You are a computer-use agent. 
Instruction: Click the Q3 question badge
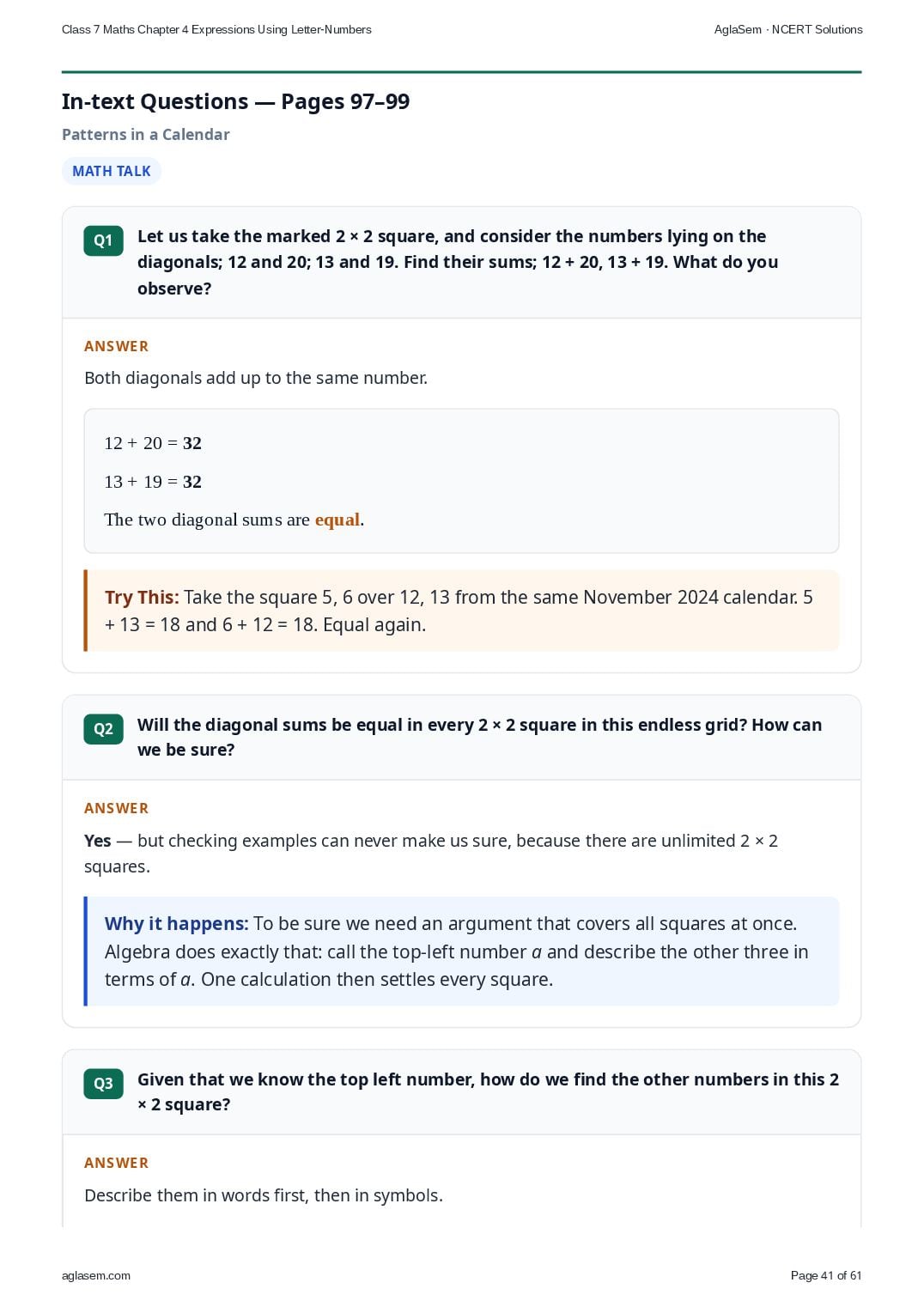[103, 1084]
